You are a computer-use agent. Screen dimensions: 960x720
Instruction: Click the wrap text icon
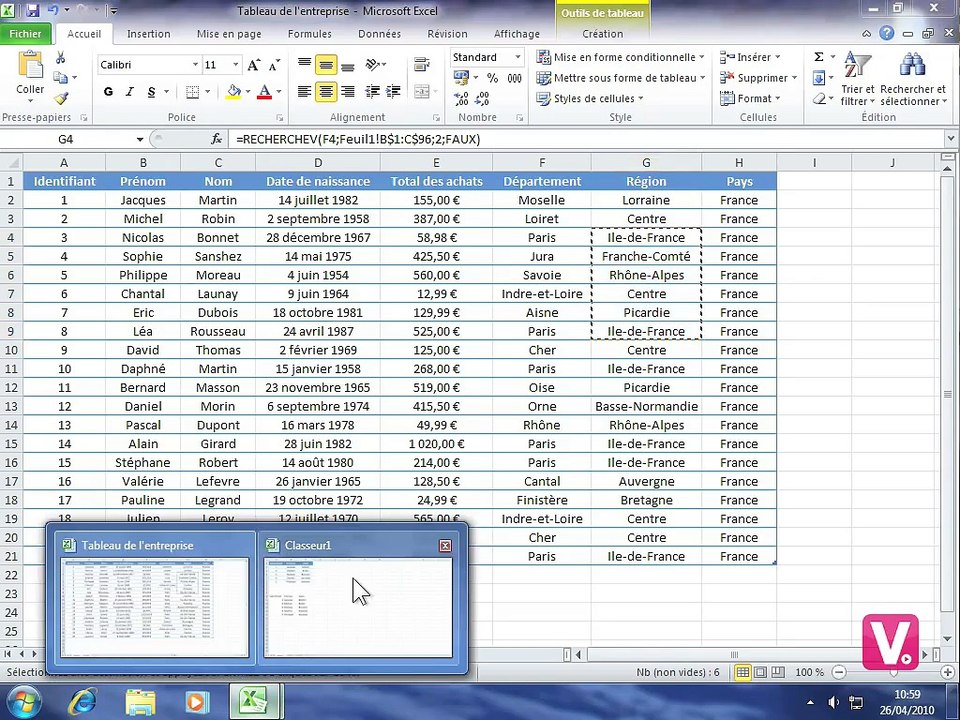[x=422, y=65]
